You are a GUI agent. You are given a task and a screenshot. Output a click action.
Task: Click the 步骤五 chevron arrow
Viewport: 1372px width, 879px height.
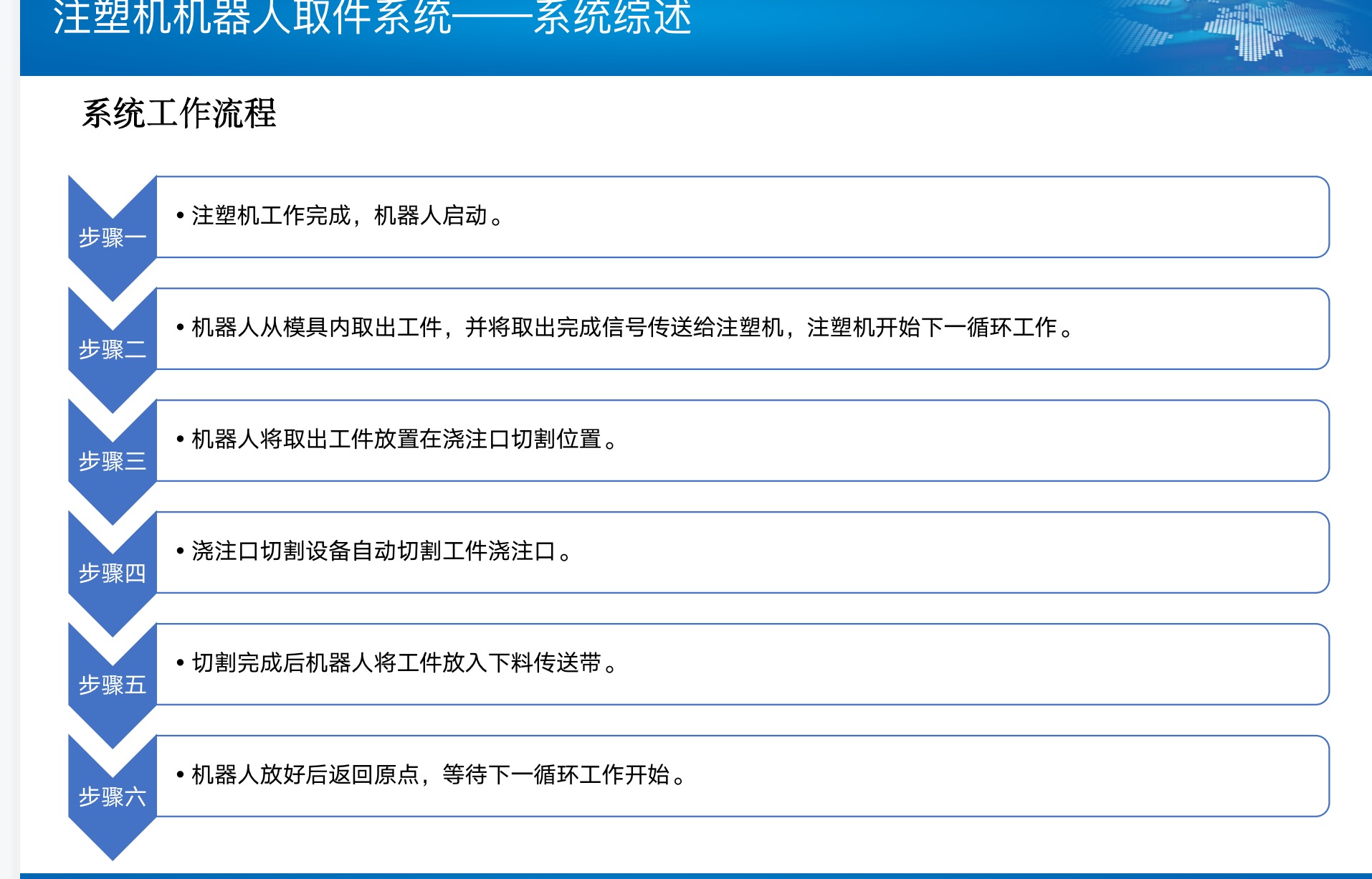point(112,685)
